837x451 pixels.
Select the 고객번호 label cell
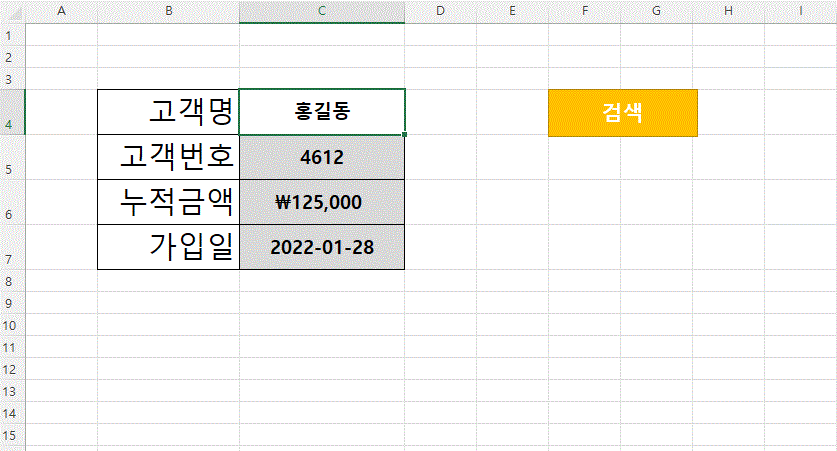pyautogui.click(x=168, y=157)
